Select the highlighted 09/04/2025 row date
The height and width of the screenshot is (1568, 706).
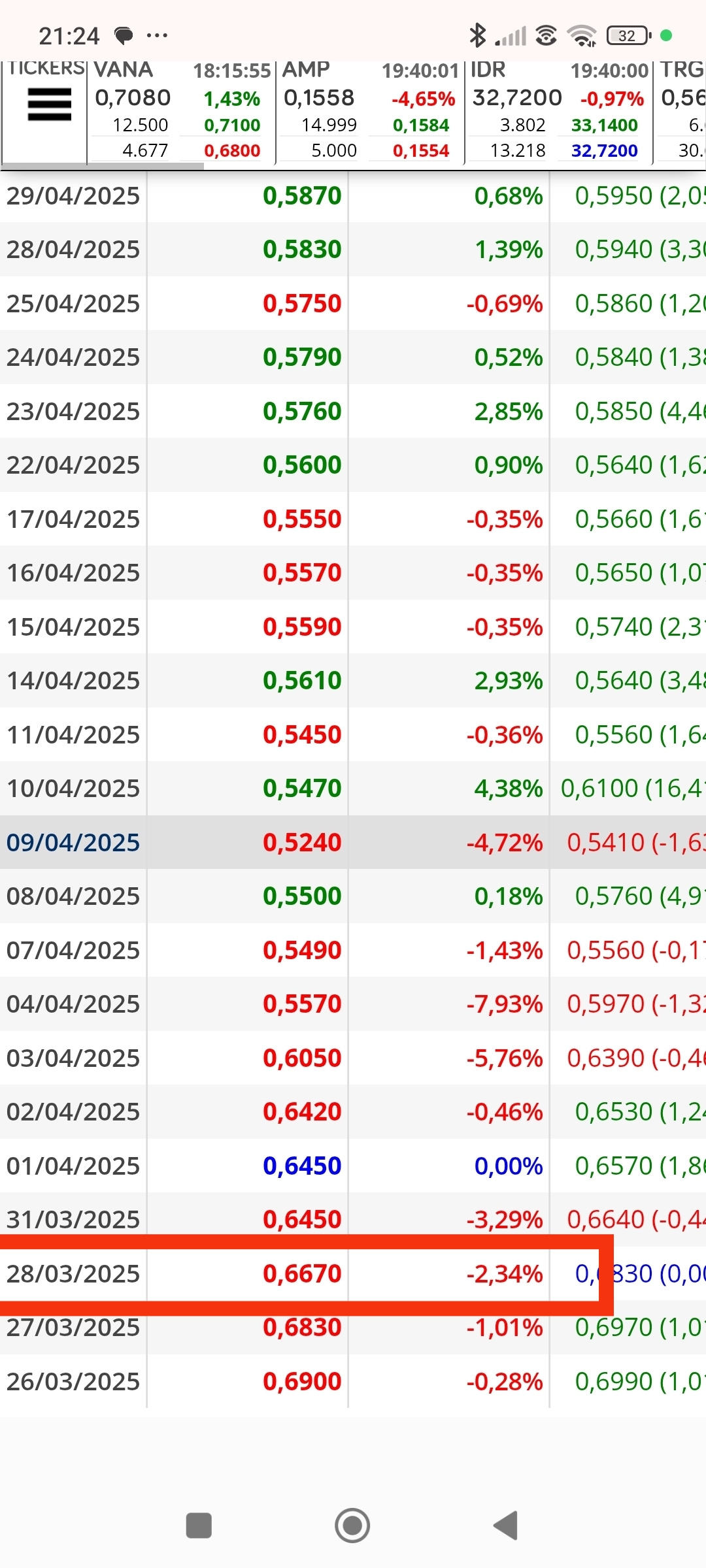[x=73, y=842]
